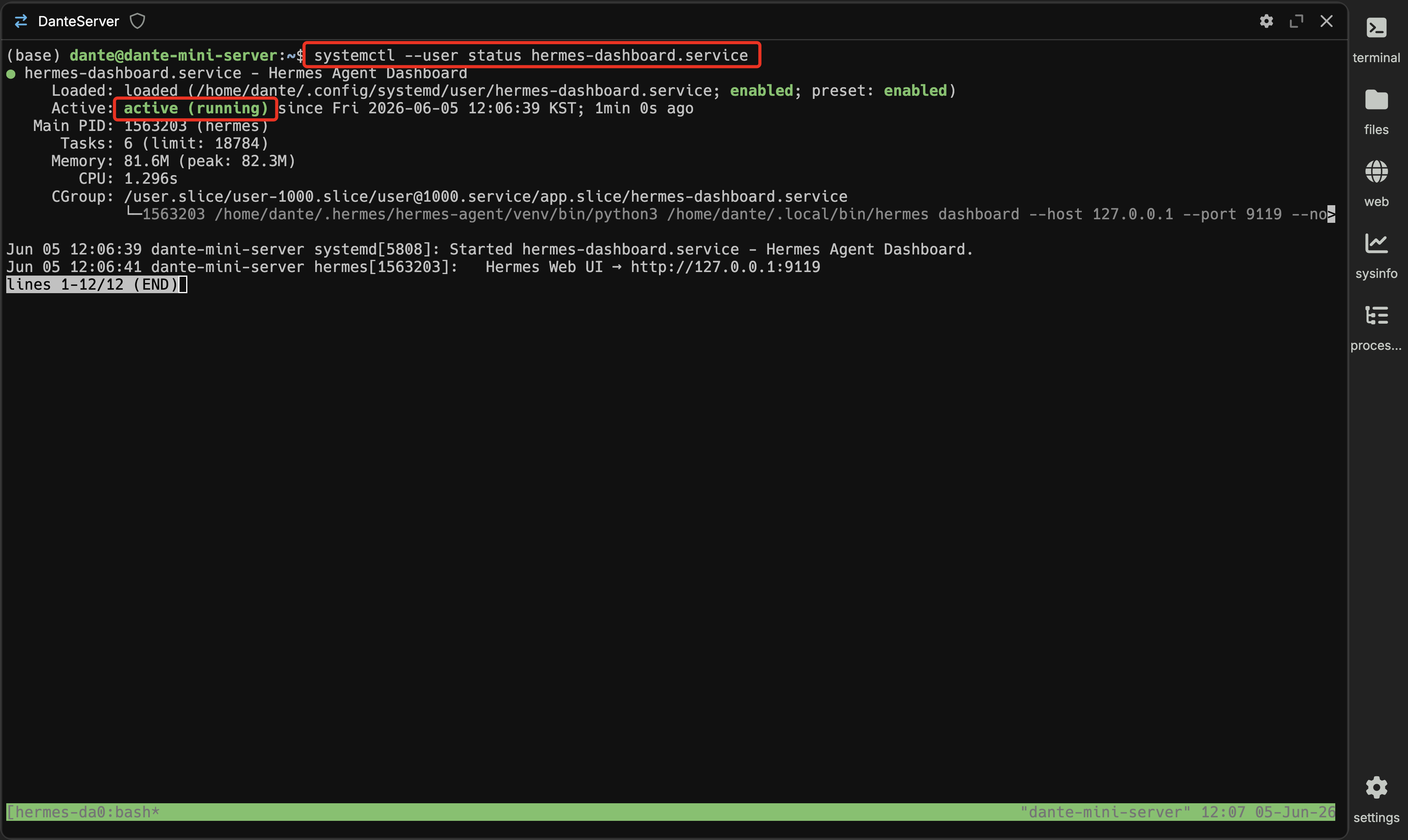Click the 'Tasks: 6 (limit: 18784)' line

tap(164, 143)
